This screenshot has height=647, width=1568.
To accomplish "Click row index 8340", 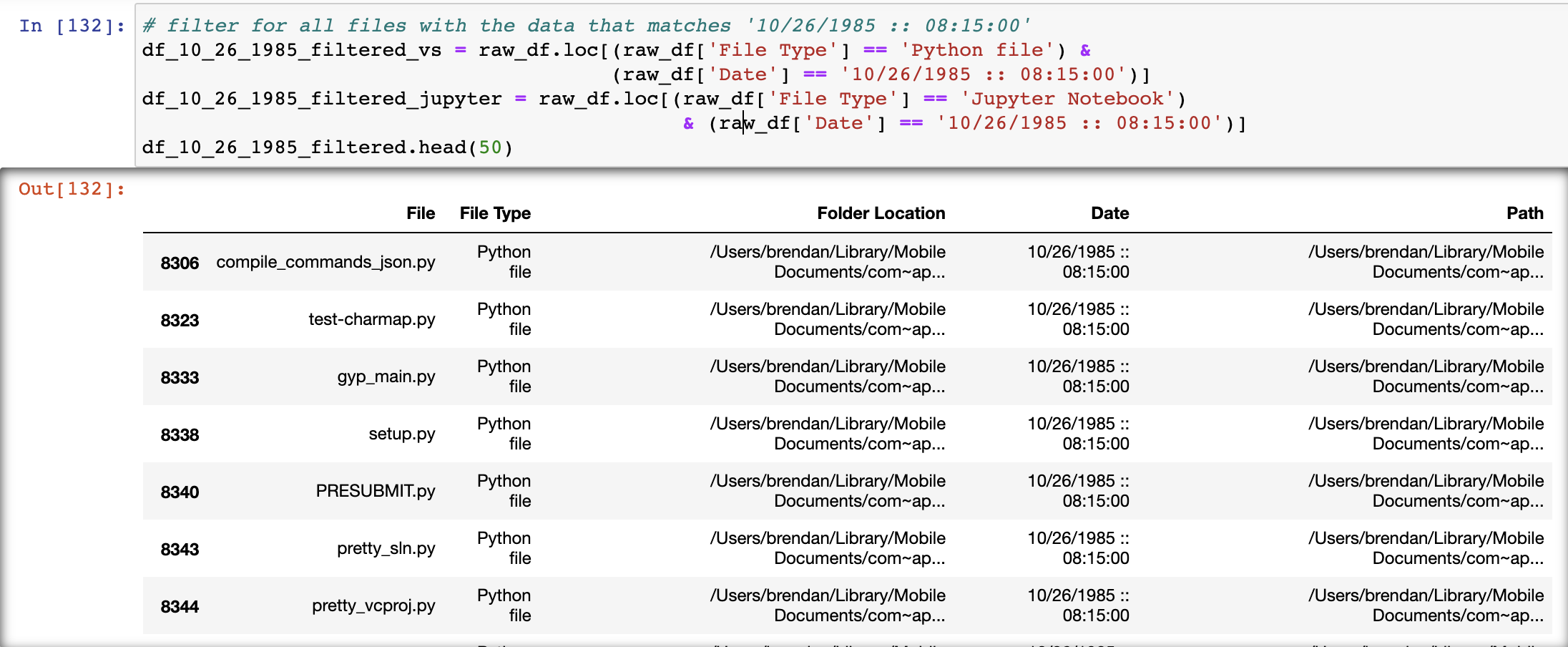I will tap(180, 492).
